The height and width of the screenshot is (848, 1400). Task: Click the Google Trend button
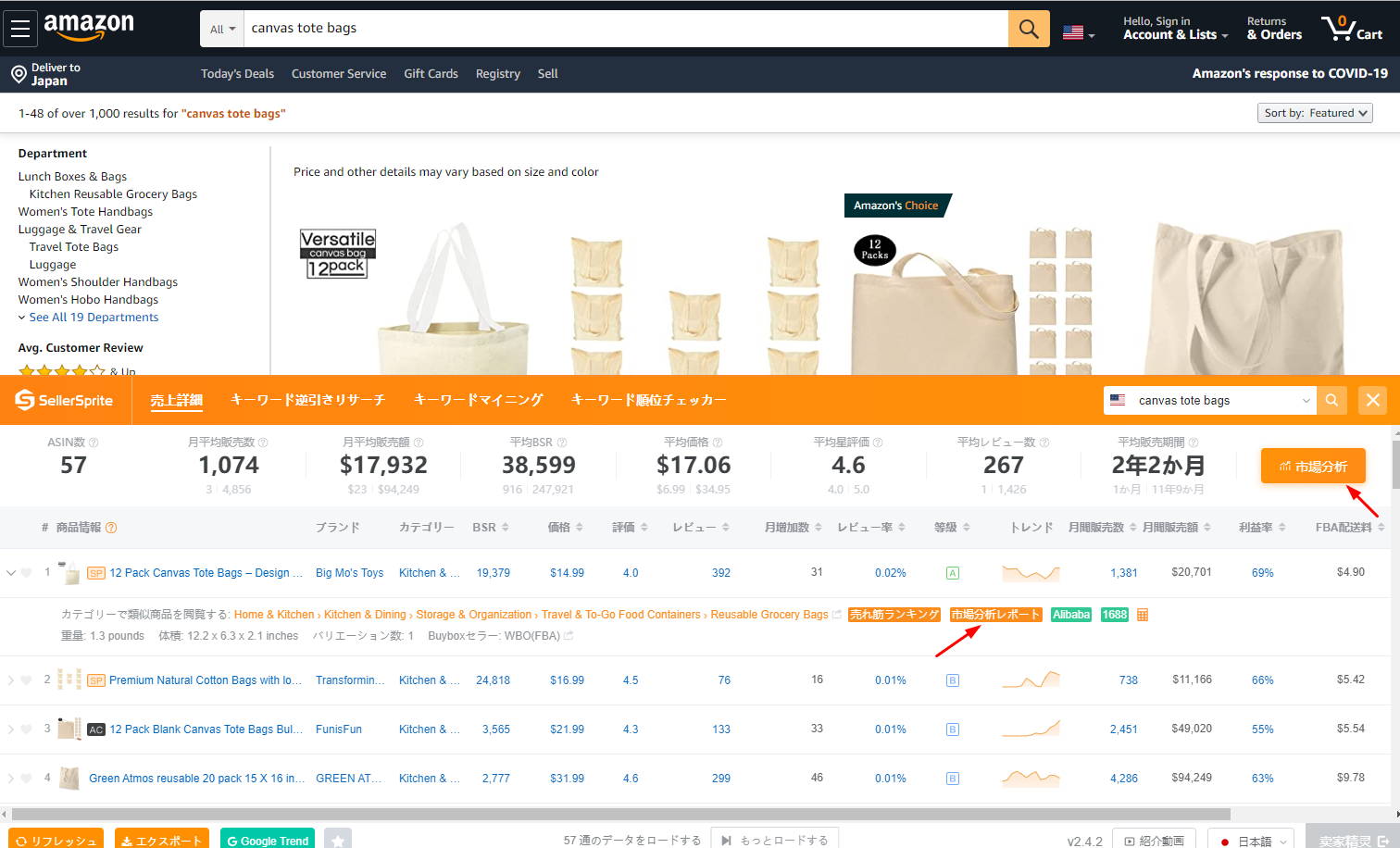[268, 841]
